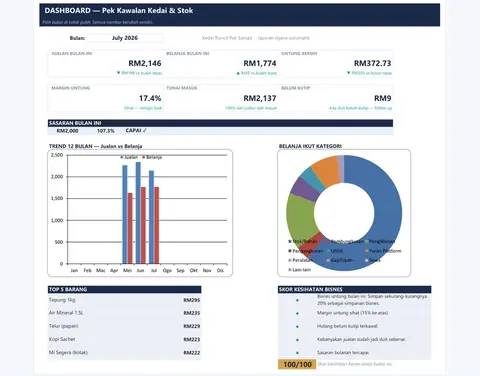
Task: Select the Air Mineral 1.5L row
Action: [124, 313]
